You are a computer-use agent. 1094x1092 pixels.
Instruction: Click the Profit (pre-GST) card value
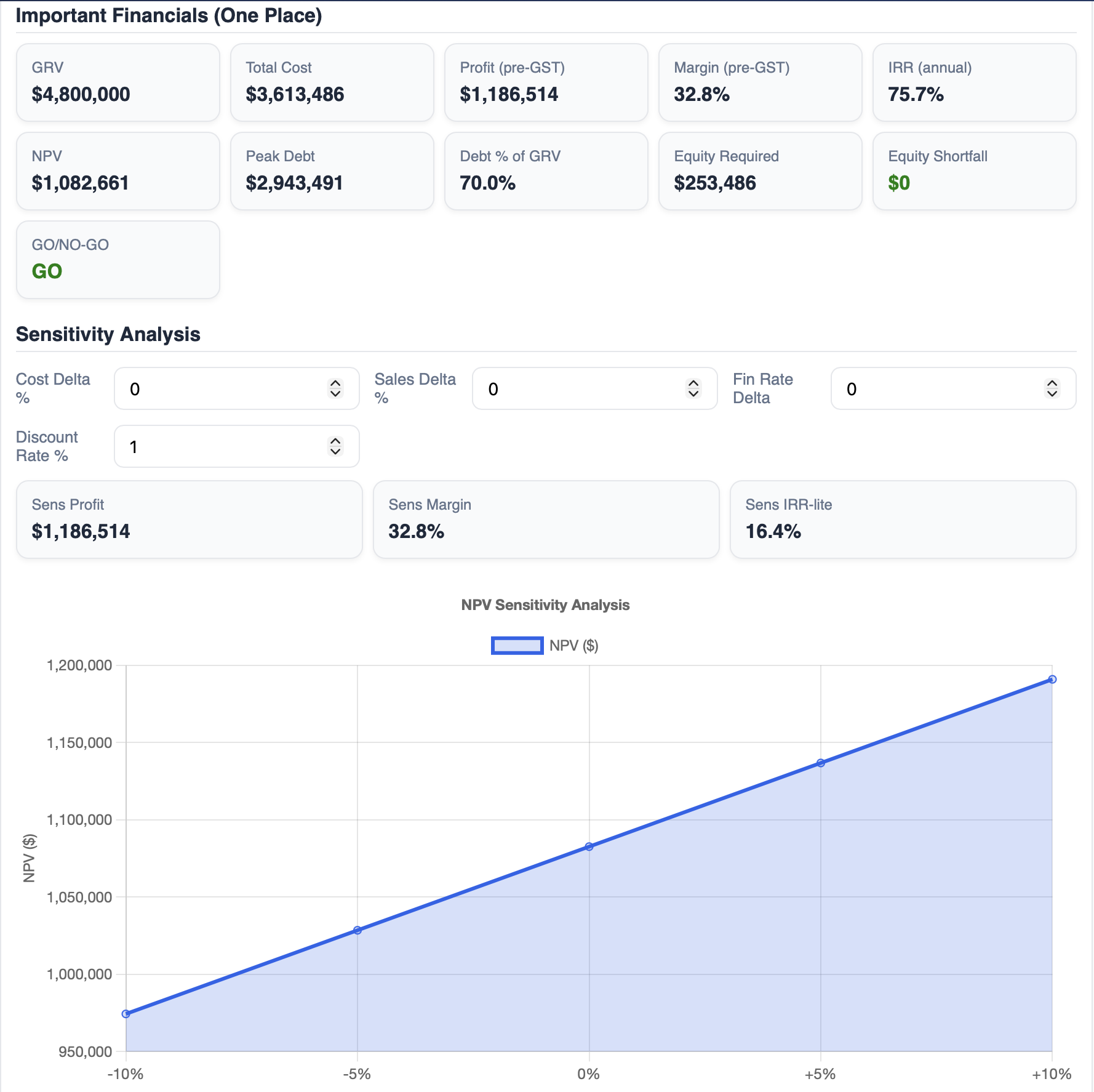[509, 94]
